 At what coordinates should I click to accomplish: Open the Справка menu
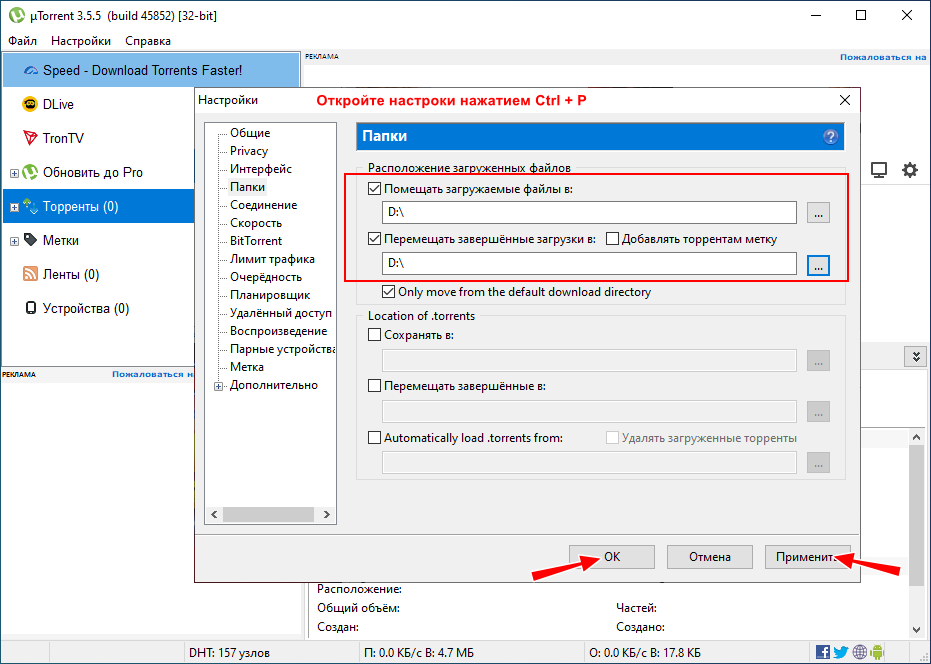point(148,41)
